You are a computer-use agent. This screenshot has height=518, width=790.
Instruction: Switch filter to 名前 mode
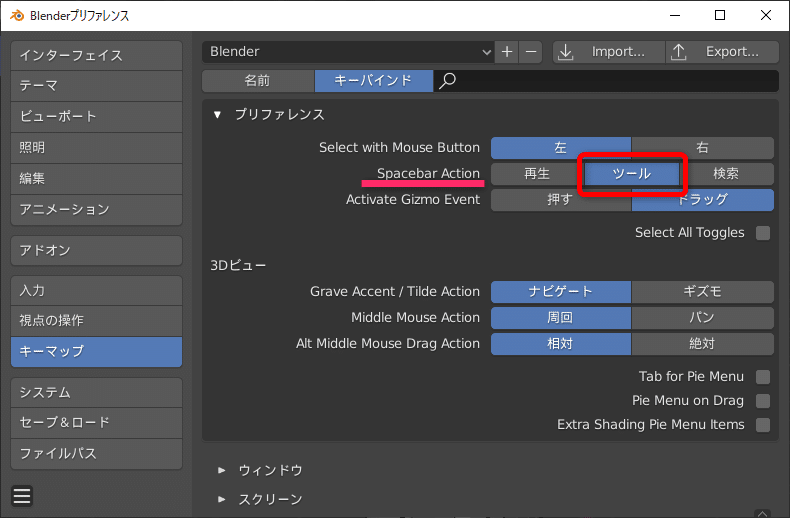(258, 81)
